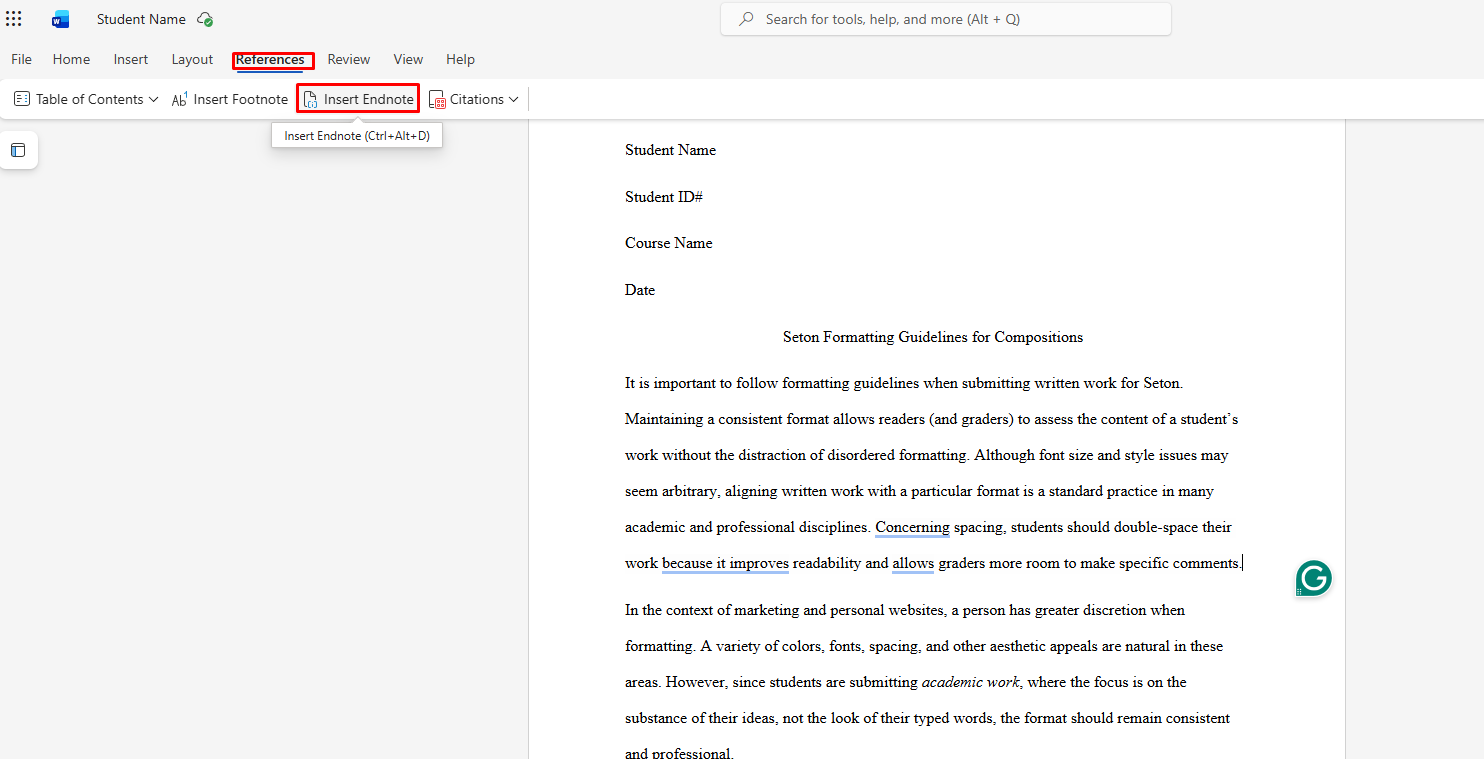Open the app launcher waffle icon
The height and width of the screenshot is (759, 1484).
point(14,19)
